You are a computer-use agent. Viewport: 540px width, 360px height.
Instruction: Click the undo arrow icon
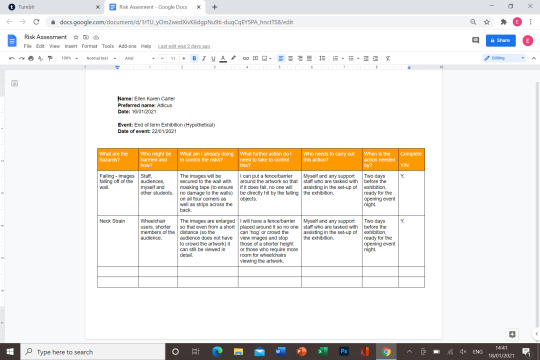point(12,58)
